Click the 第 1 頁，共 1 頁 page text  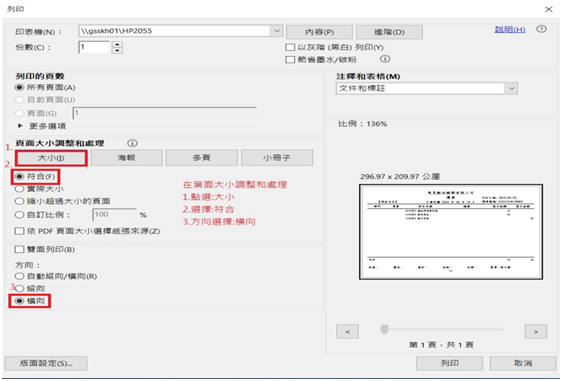441,345
